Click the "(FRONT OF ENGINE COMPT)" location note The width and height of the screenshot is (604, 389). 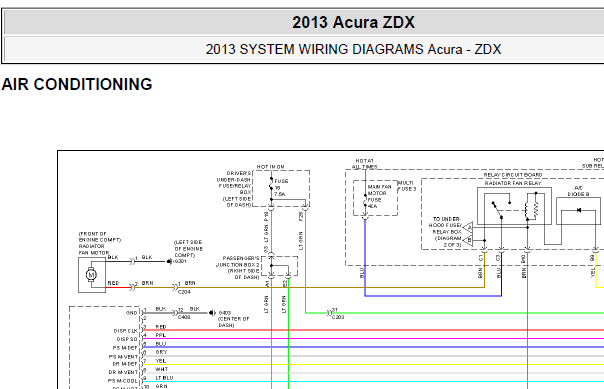(x=100, y=237)
